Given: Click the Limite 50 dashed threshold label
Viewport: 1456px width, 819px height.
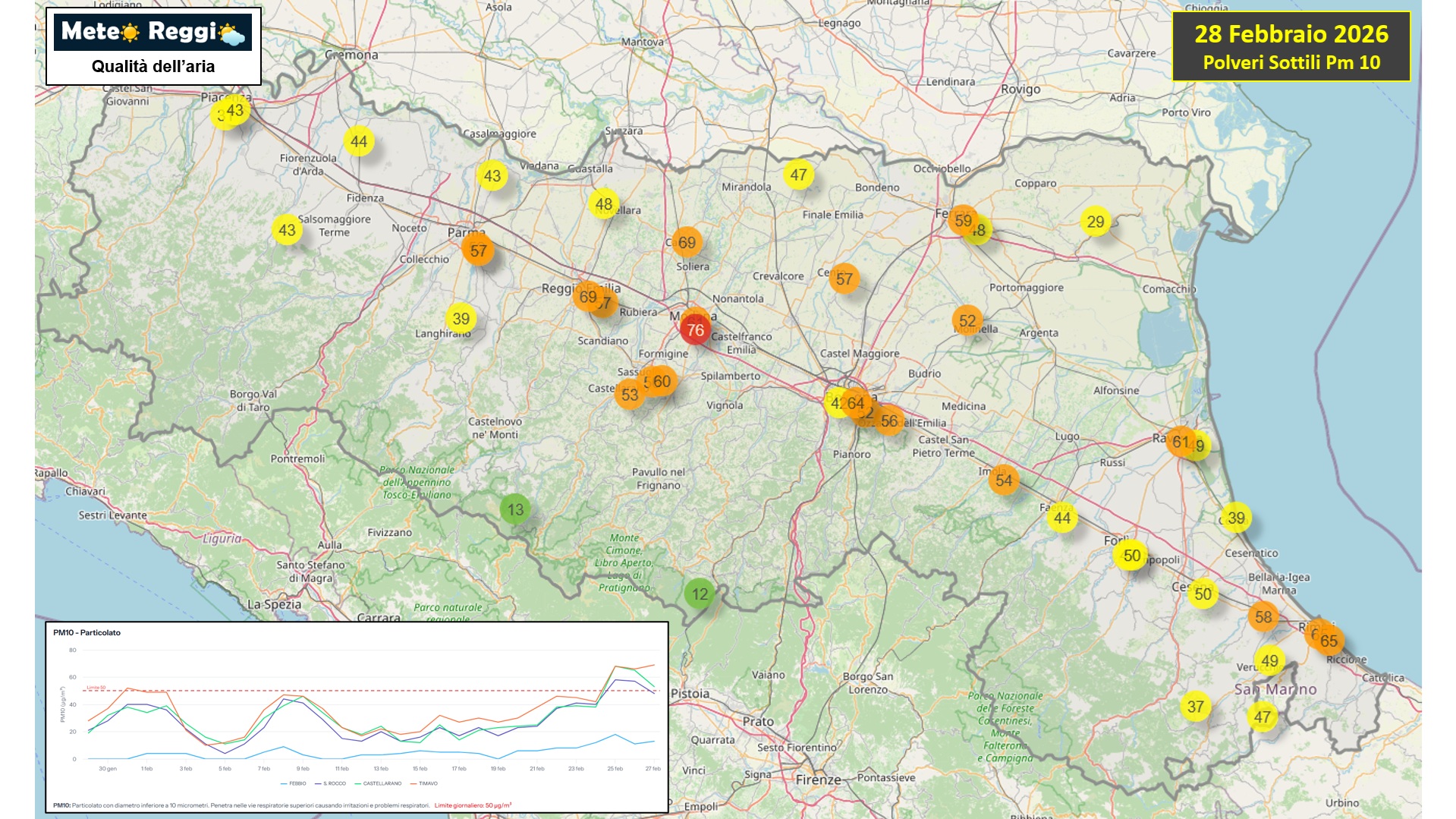Looking at the screenshot, I should 96,688.
